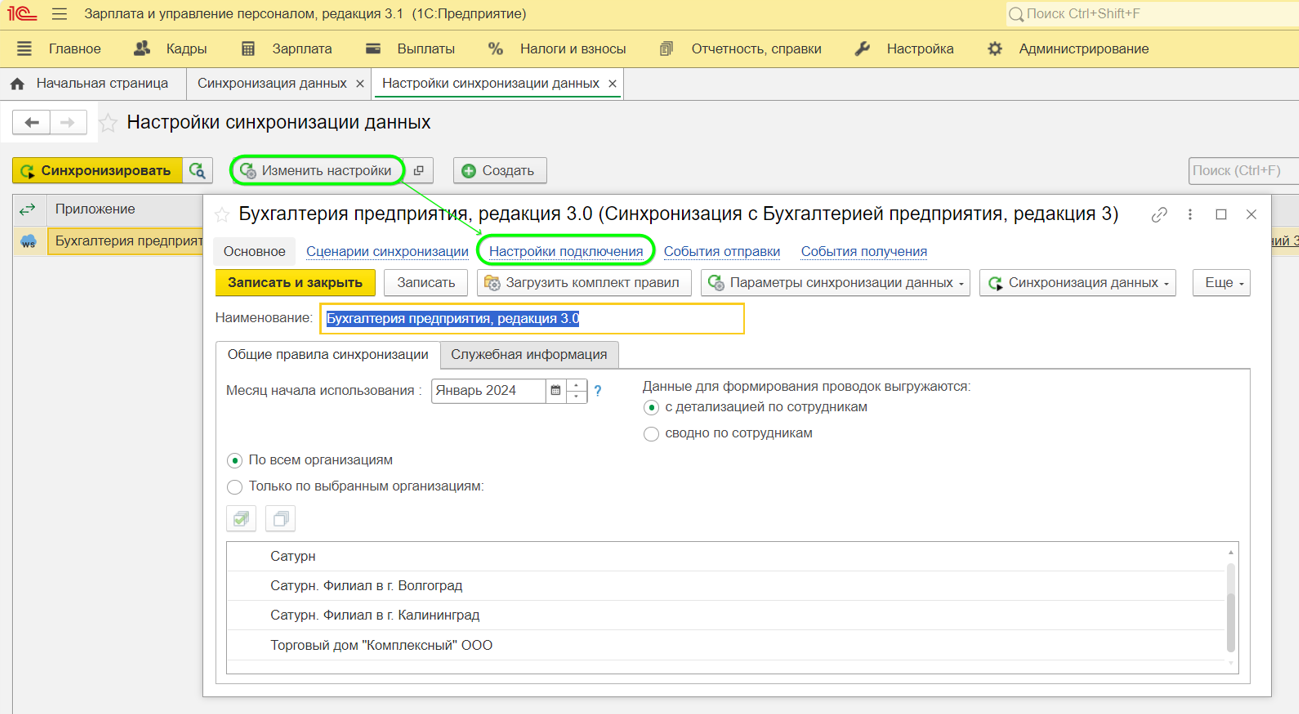Image resolution: width=1299 pixels, height=714 pixels.
Task: Open the Настройка menu section
Action: 920,49
